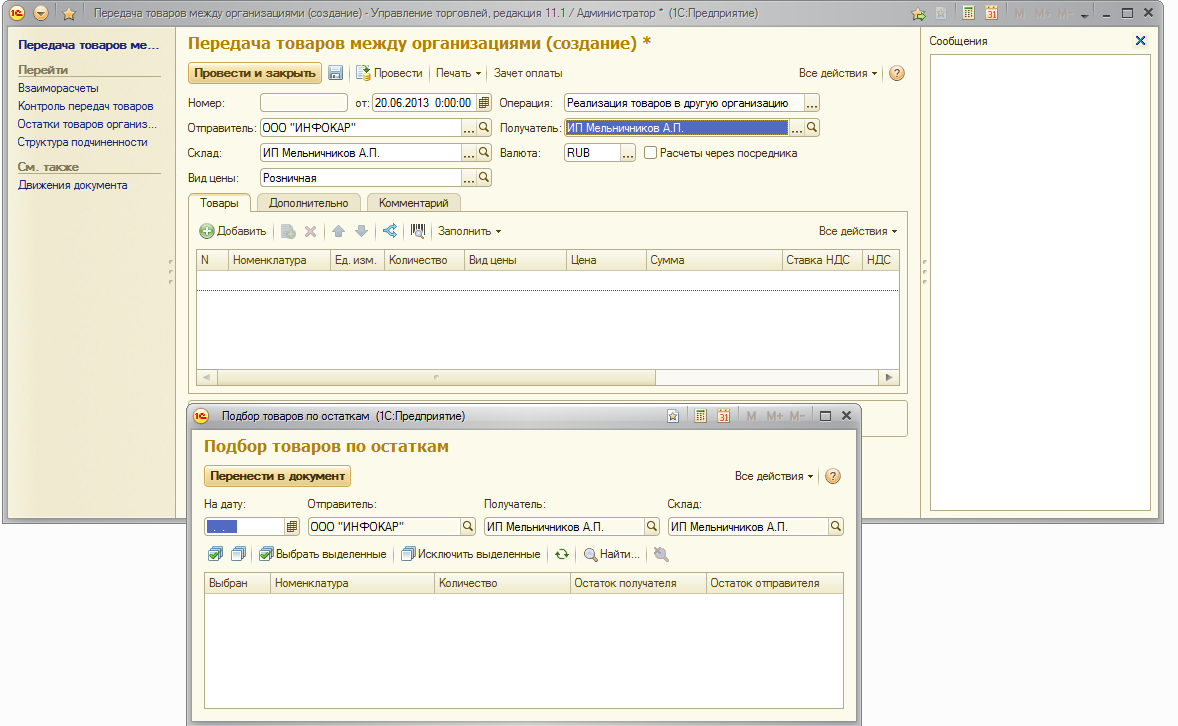This screenshot has height=726, width=1178.
Task: Click cancel search icon in Подбор toolbar
Action: point(661,554)
